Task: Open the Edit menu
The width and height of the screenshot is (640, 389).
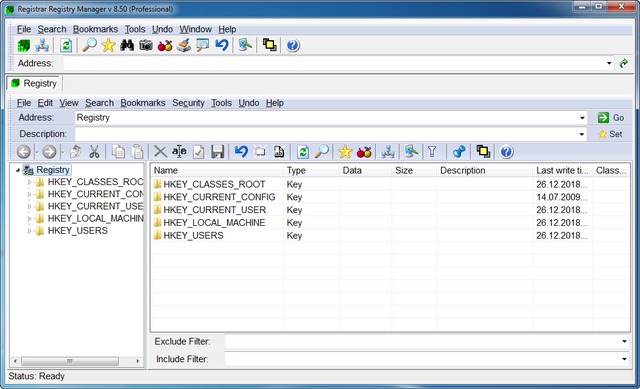Action: coord(45,103)
